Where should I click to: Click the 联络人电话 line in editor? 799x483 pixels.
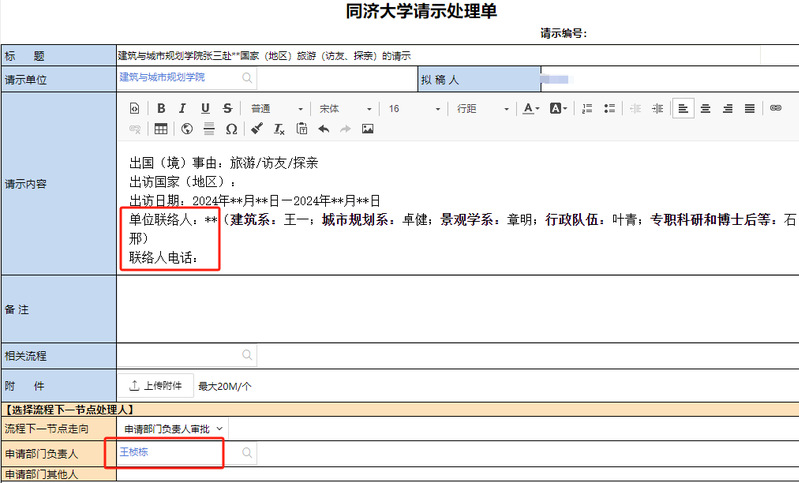click(x=163, y=258)
